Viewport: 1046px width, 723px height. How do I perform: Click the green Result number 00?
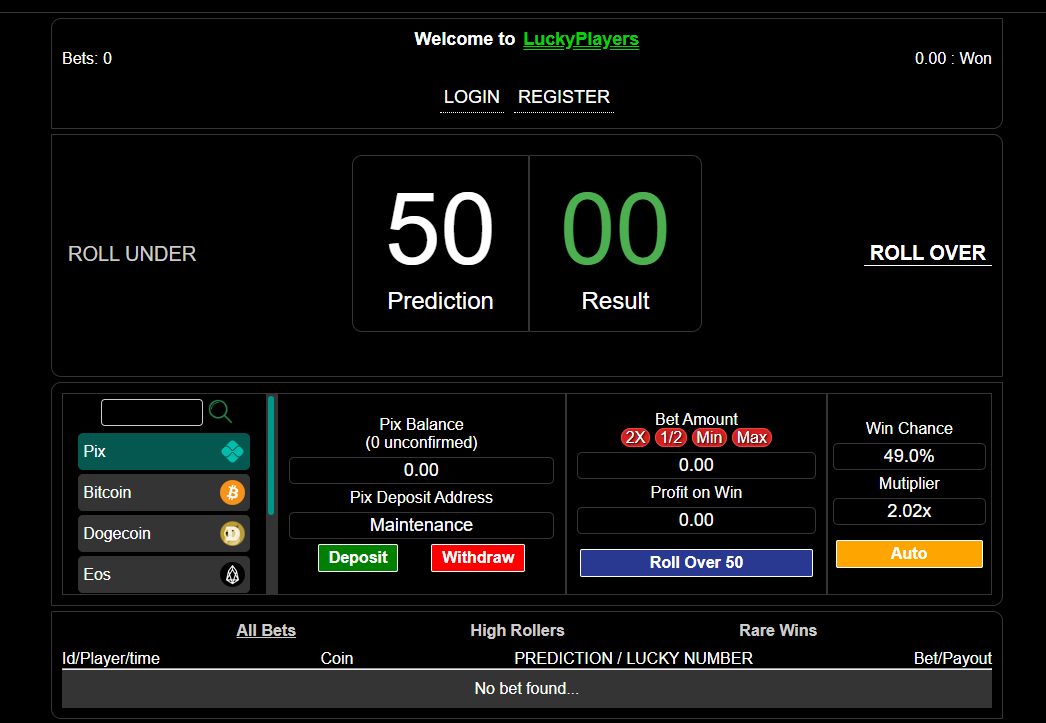coord(615,229)
